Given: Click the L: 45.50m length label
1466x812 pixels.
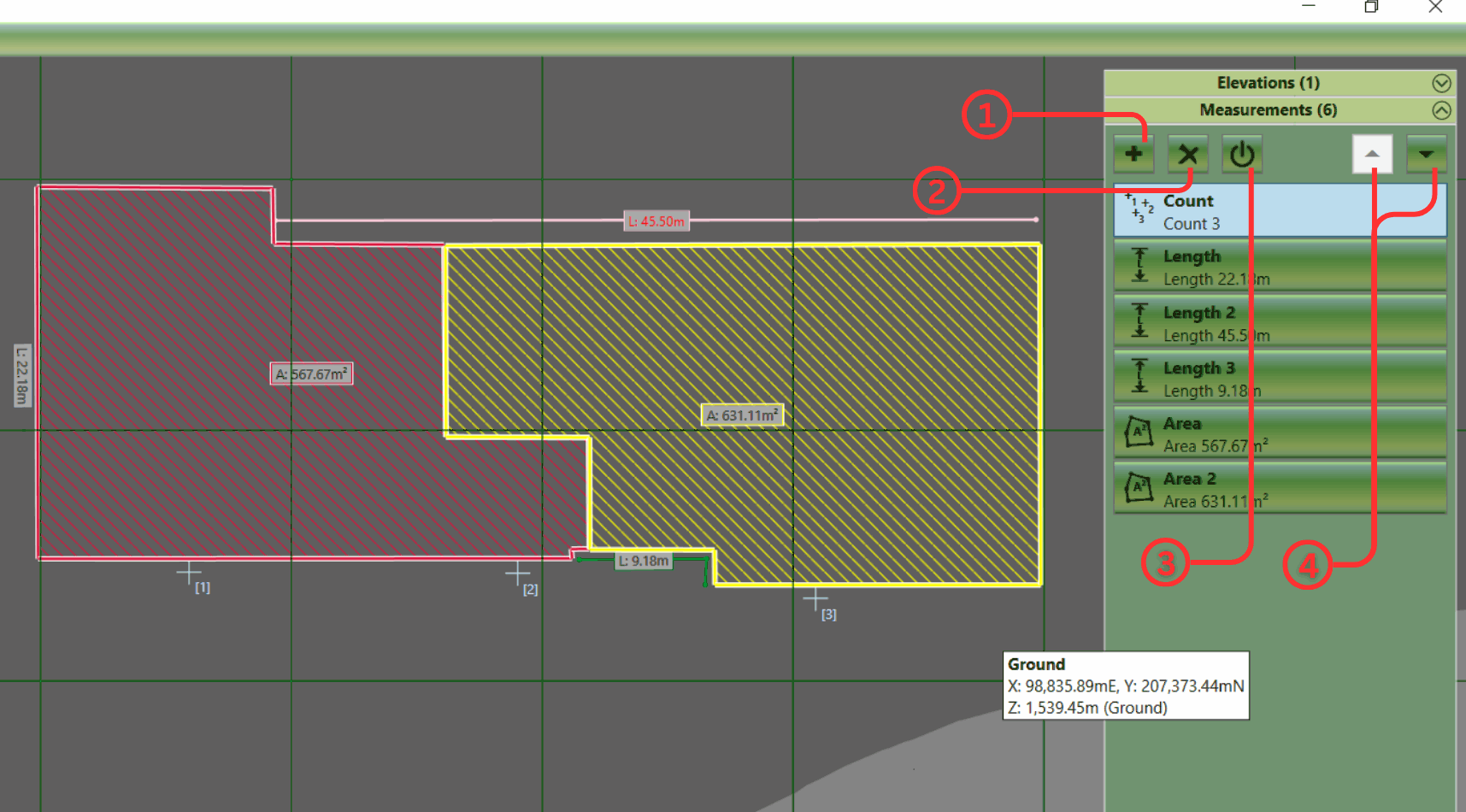Looking at the screenshot, I should (656, 221).
